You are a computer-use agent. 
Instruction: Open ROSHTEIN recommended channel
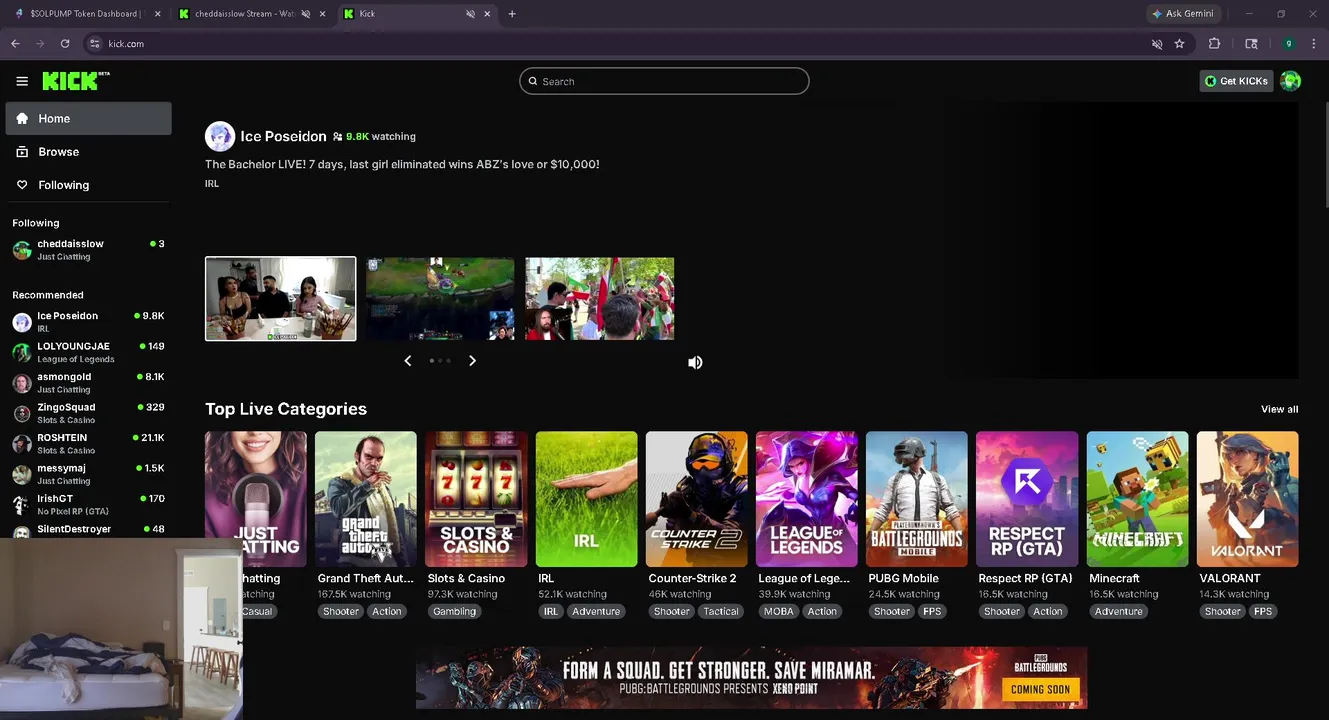[88, 444]
